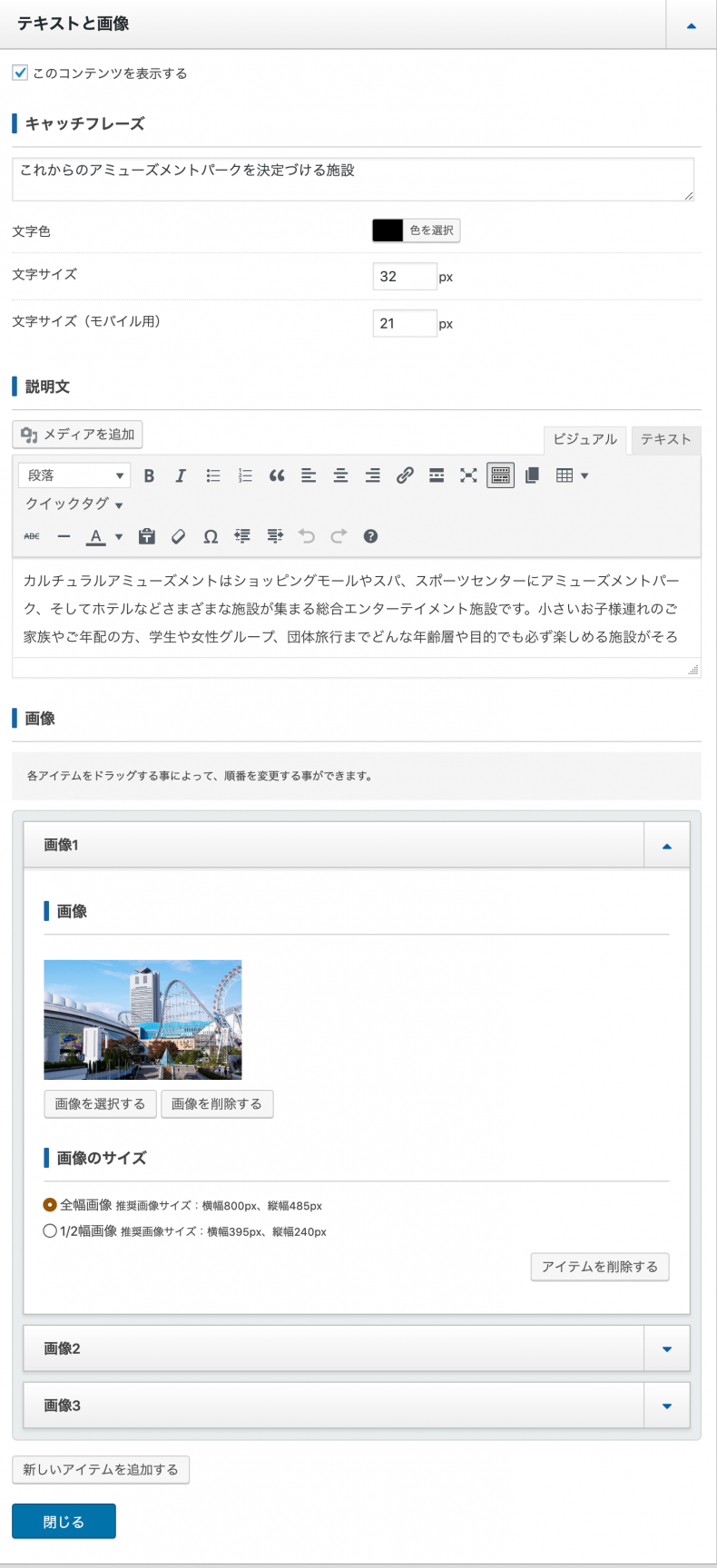717x1568 pixels.
Task: Click the 文字サイズ input field showing 32
Action: coord(405,276)
